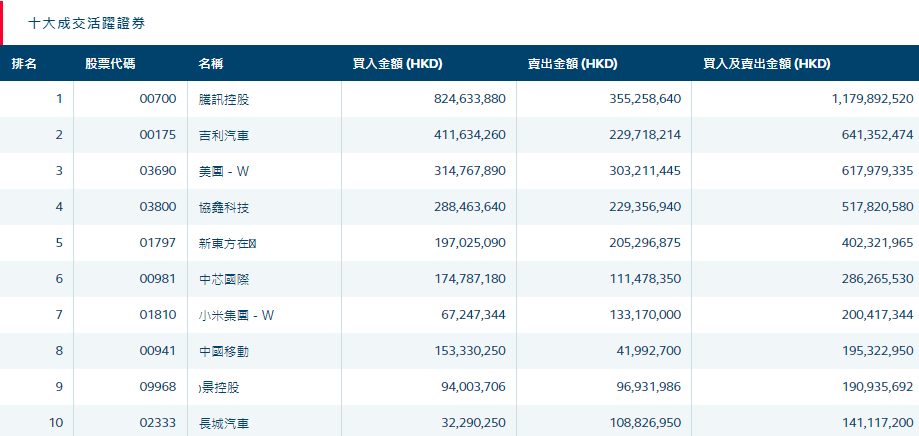Select stock code 00700
Viewport: 919px width, 436px height.
point(158,99)
